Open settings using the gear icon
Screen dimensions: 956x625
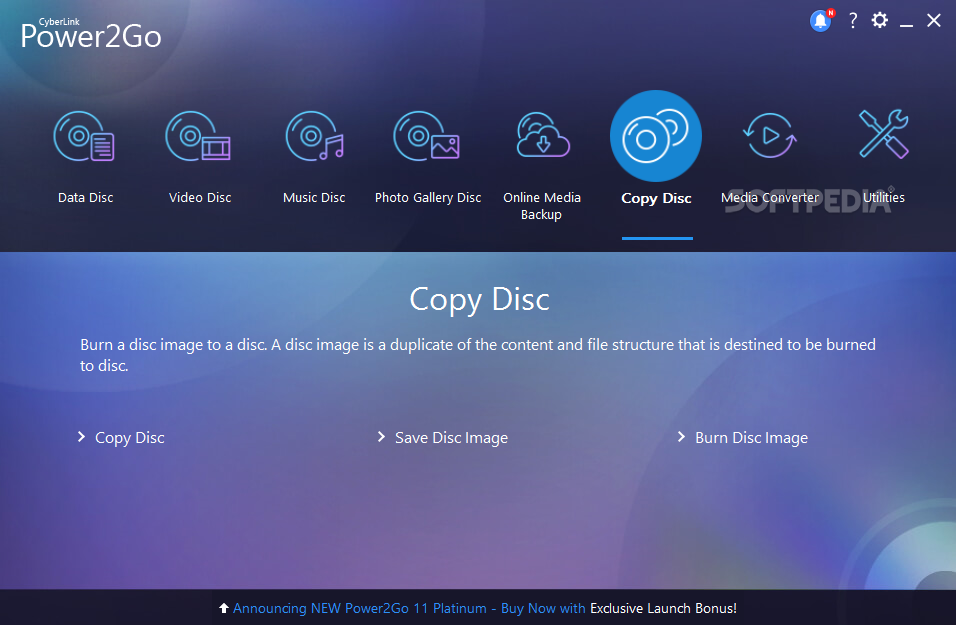click(x=880, y=20)
